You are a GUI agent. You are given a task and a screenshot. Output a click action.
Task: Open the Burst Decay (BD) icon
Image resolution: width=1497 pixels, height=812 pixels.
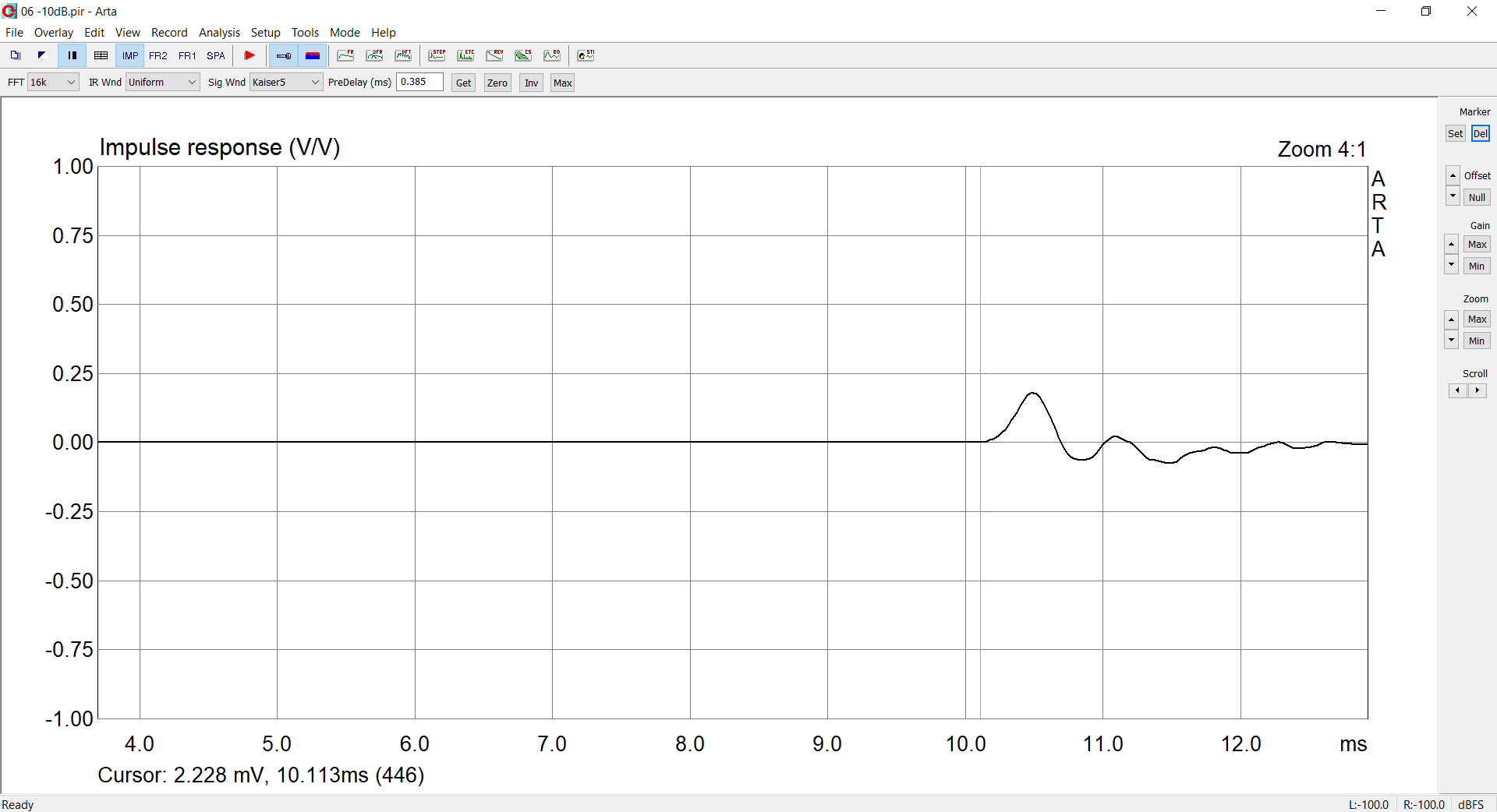tap(552, 55)
